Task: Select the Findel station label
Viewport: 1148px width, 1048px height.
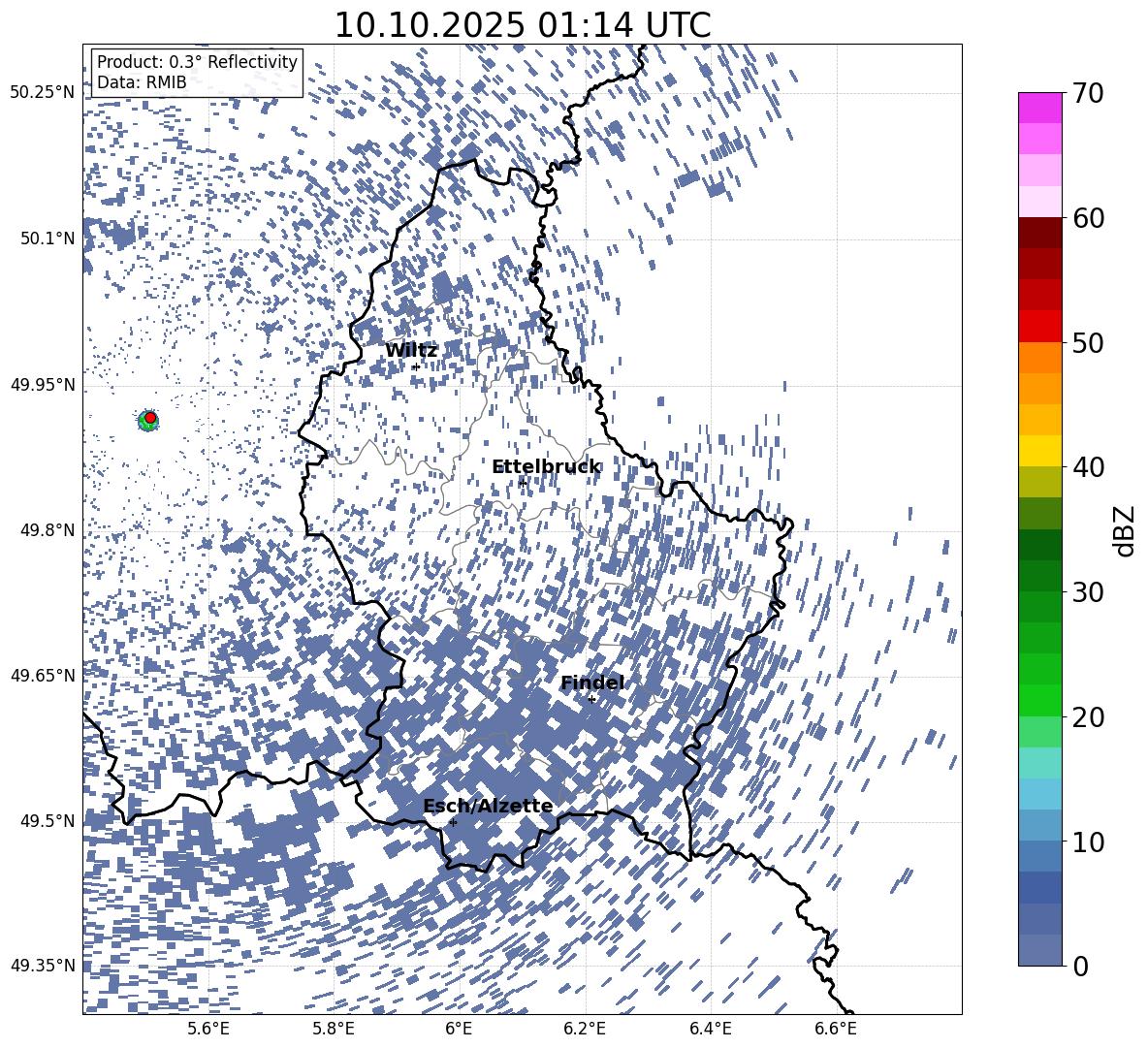Action: click(592, 683)
